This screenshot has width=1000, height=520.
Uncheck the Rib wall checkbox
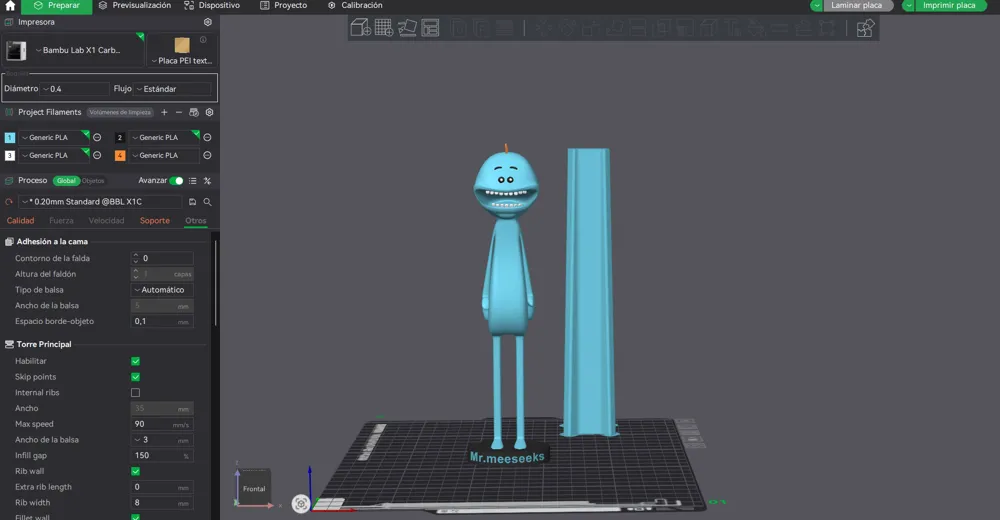[135, 472]
